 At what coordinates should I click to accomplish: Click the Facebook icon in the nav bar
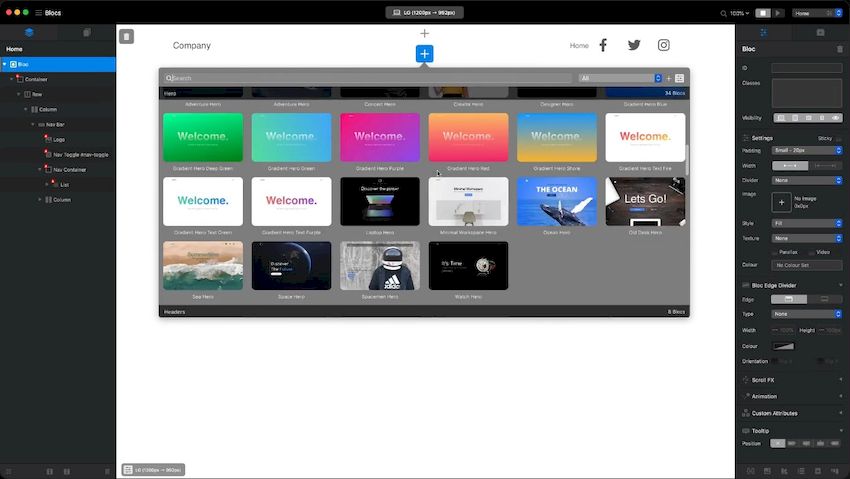click(x=603, y=45)
